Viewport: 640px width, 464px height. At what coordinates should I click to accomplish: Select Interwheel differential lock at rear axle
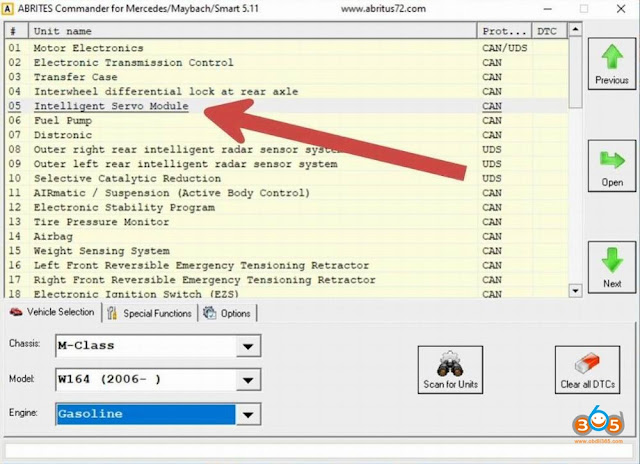pos(286,91)
